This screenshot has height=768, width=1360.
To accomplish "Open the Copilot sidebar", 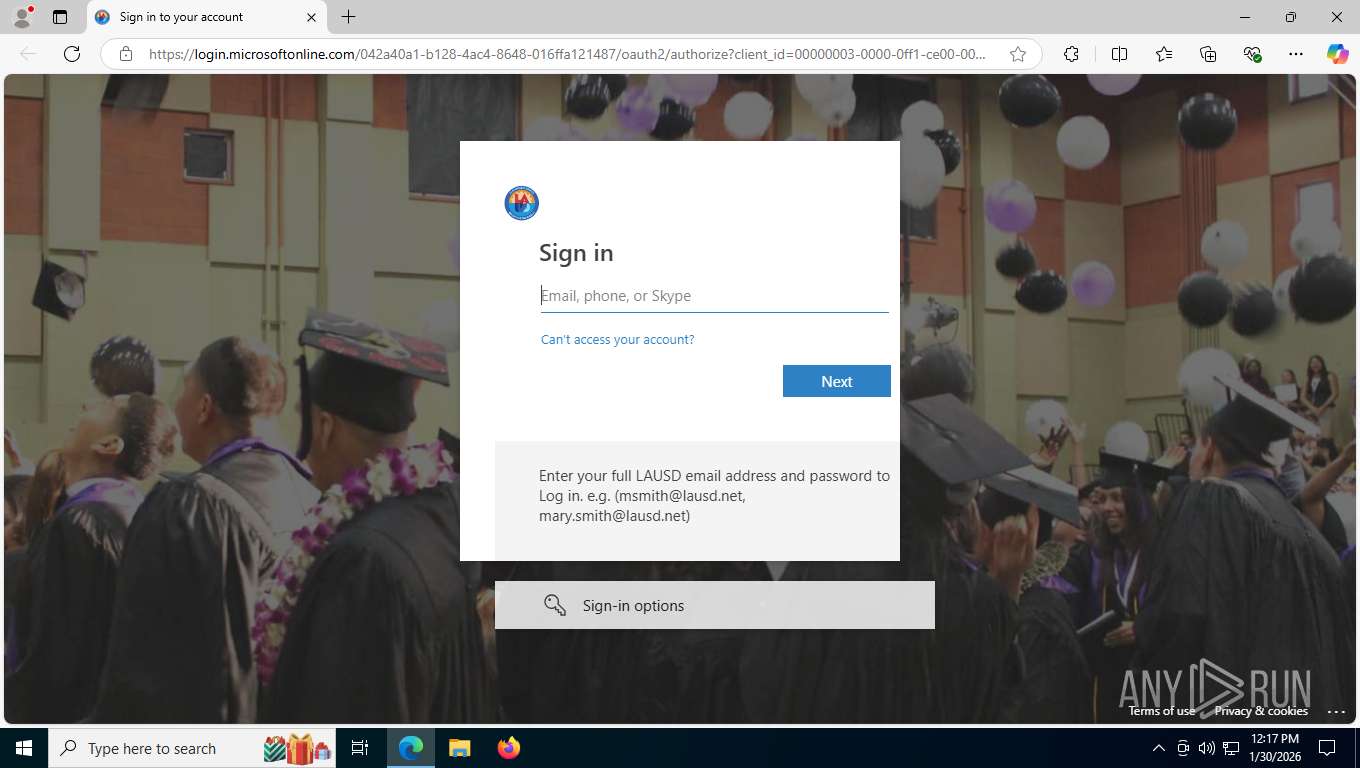I will (x=1337, y=54).
